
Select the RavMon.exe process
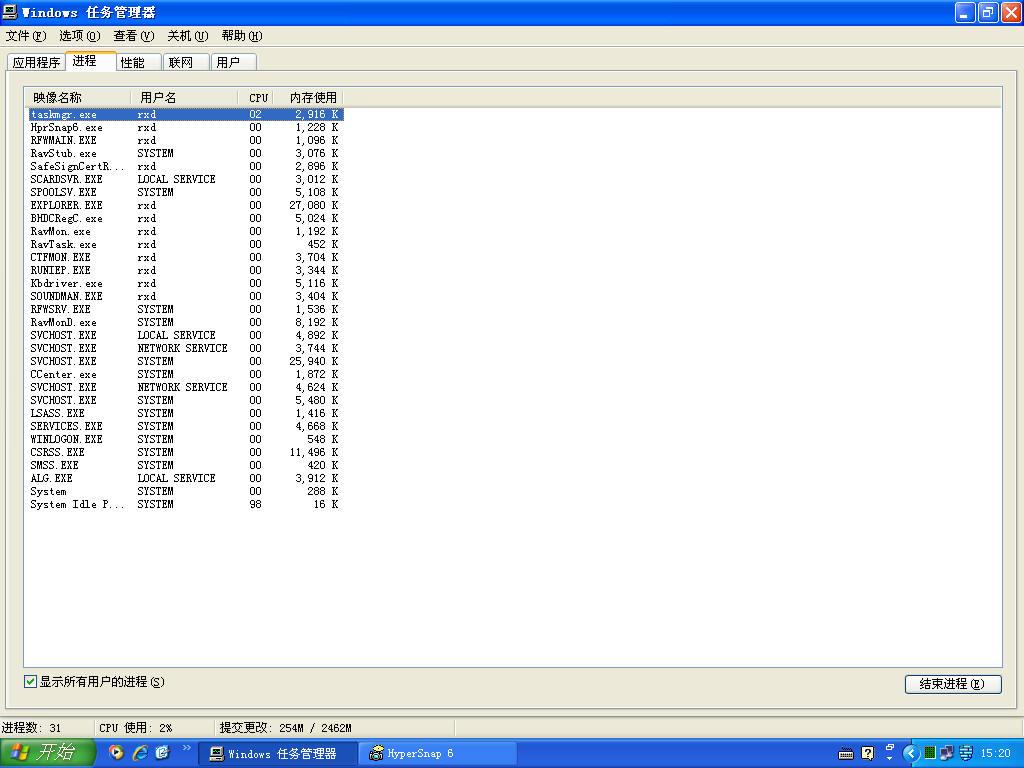click(x=185, y=231)
